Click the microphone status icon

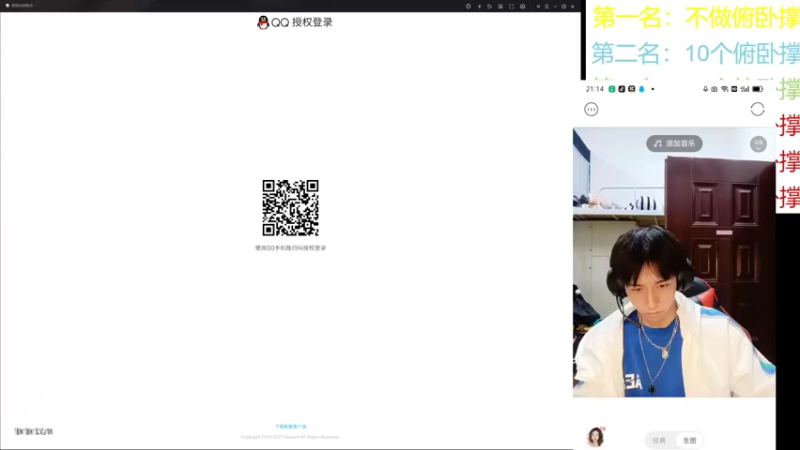pyautogui.click(x=706, y=89)
